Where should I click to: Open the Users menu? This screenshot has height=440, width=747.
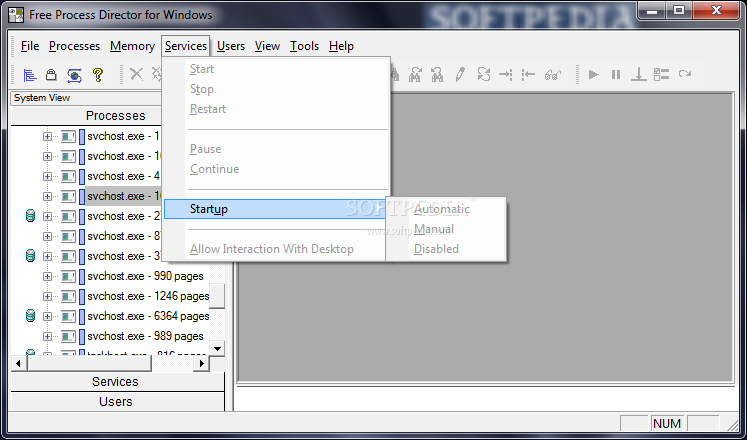(231, 46)
